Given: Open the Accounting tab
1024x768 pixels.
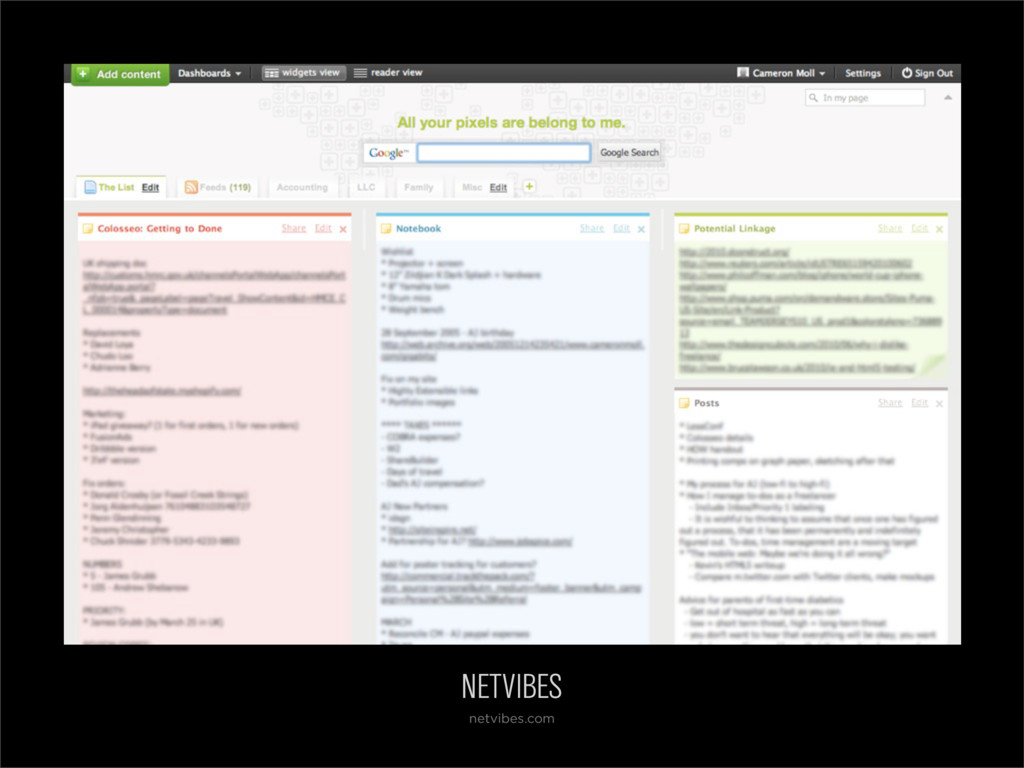Looking at the screenshot, I should pyautogui.click(x=302, y=187).
